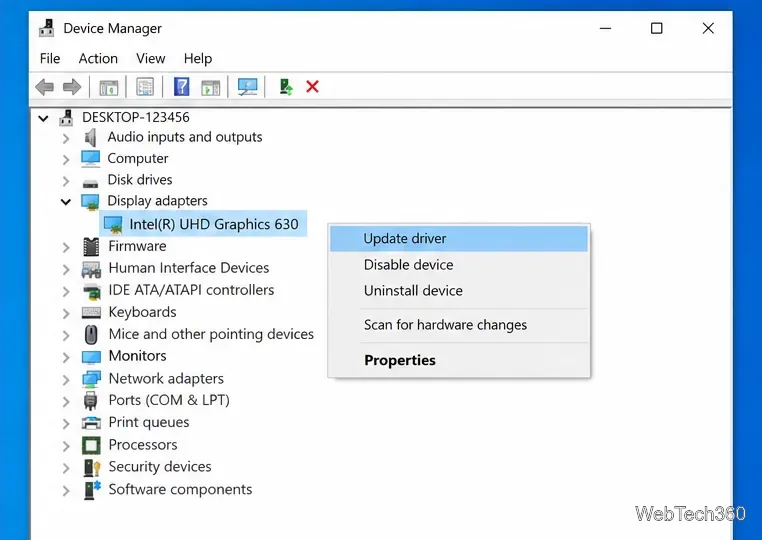Click the Forward arrow toolbar icon

[x=72, y=87]
